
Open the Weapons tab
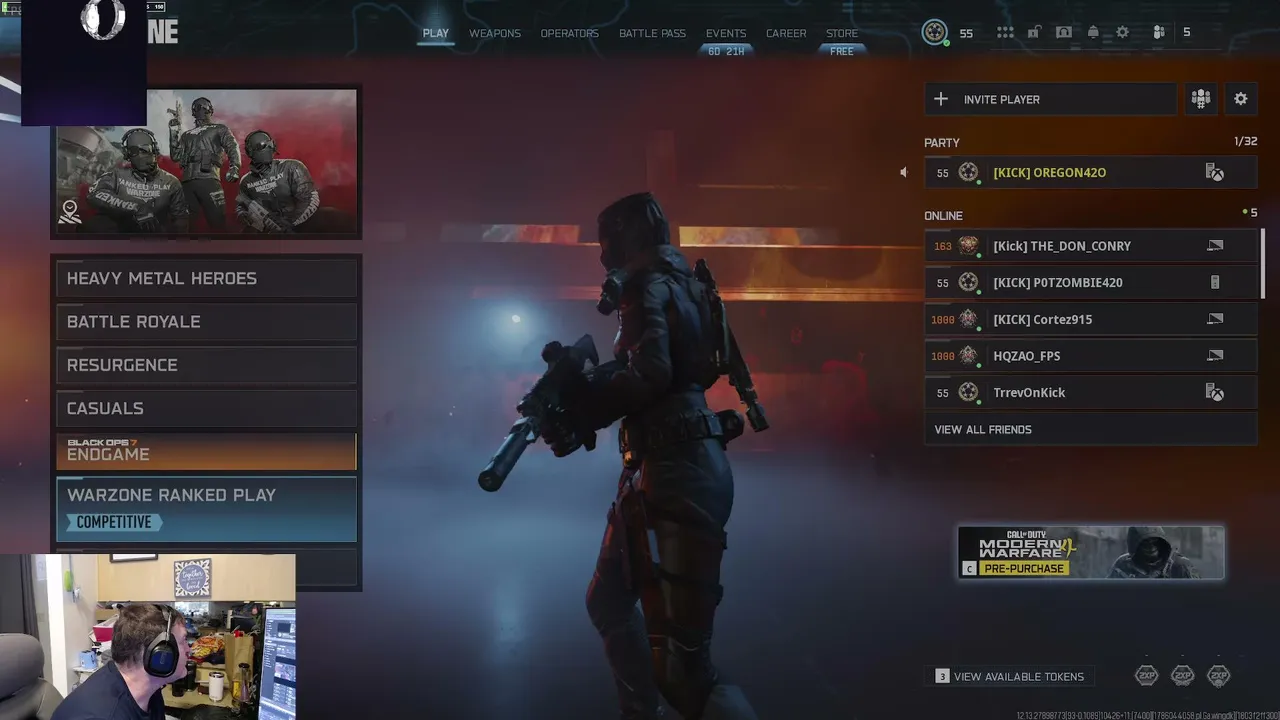tap(495, 33)
